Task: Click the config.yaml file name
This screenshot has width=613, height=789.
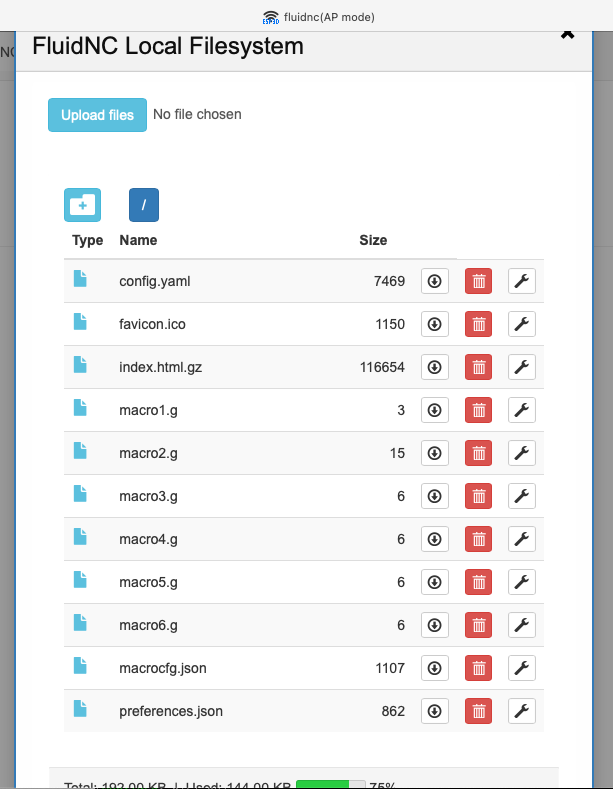Action: coord(155,281)
